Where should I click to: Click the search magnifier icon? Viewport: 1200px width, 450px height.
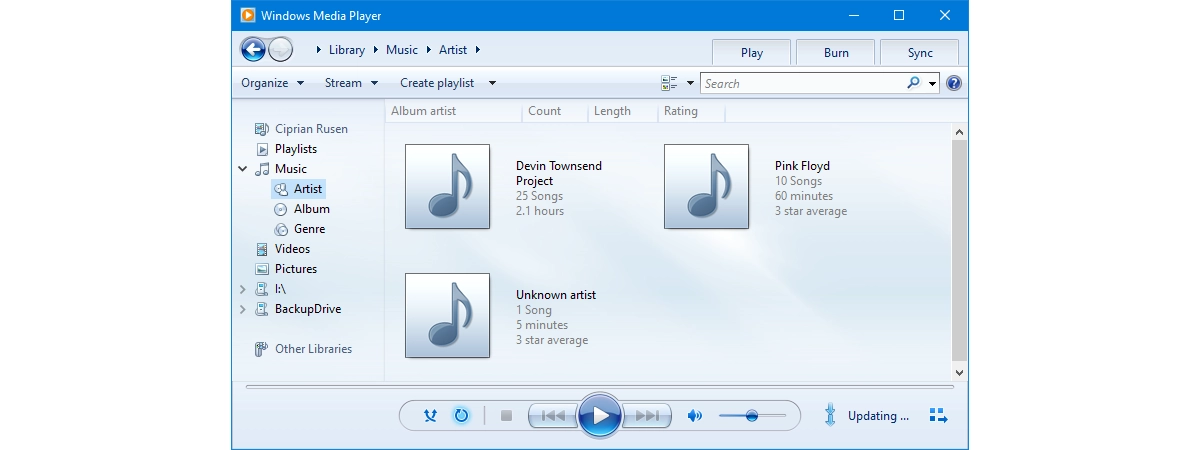point(913,83)
